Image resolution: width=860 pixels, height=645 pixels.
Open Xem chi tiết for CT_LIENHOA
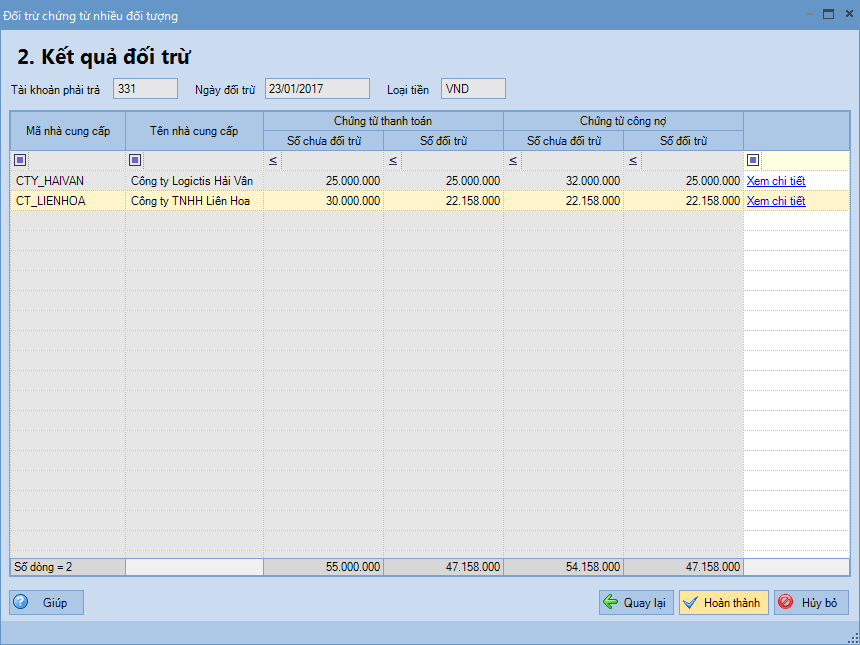[x=776, y=201]
